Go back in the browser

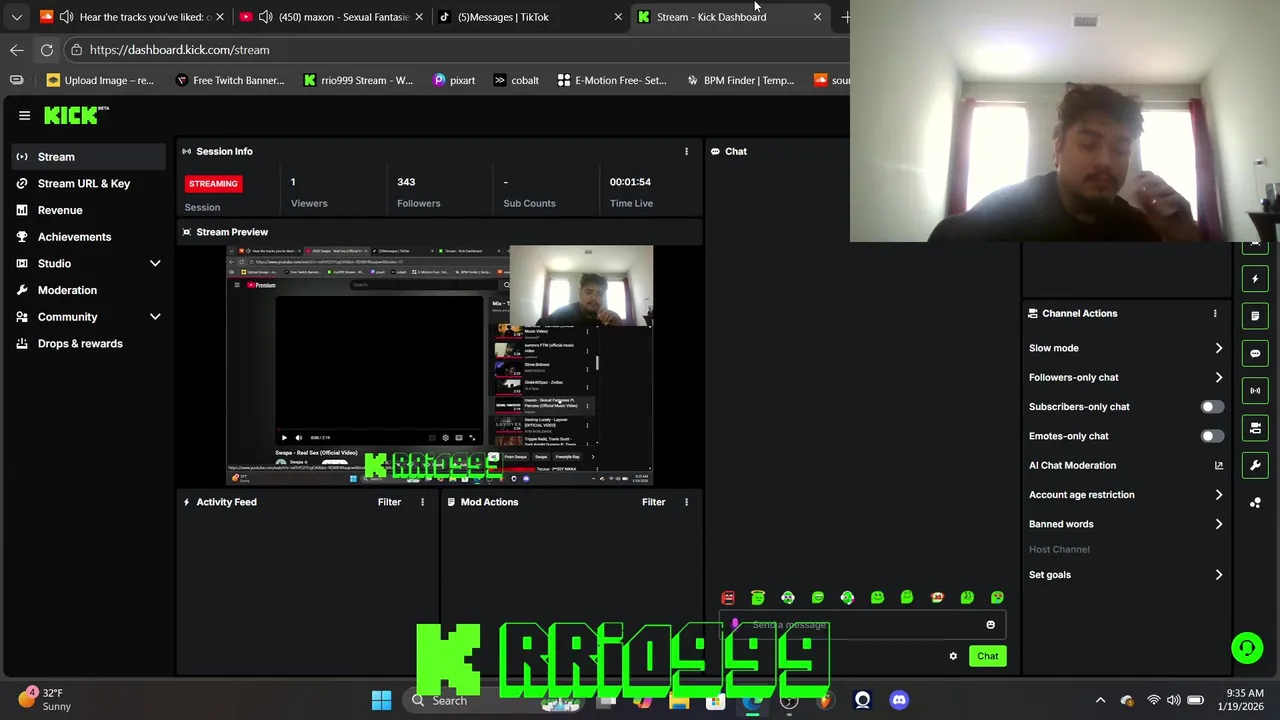point(17,49)
